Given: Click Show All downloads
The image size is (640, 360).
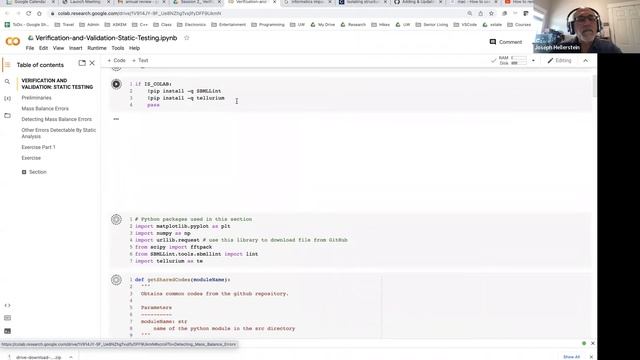Looking at the screenshot, I should click(x=571, y=357).
